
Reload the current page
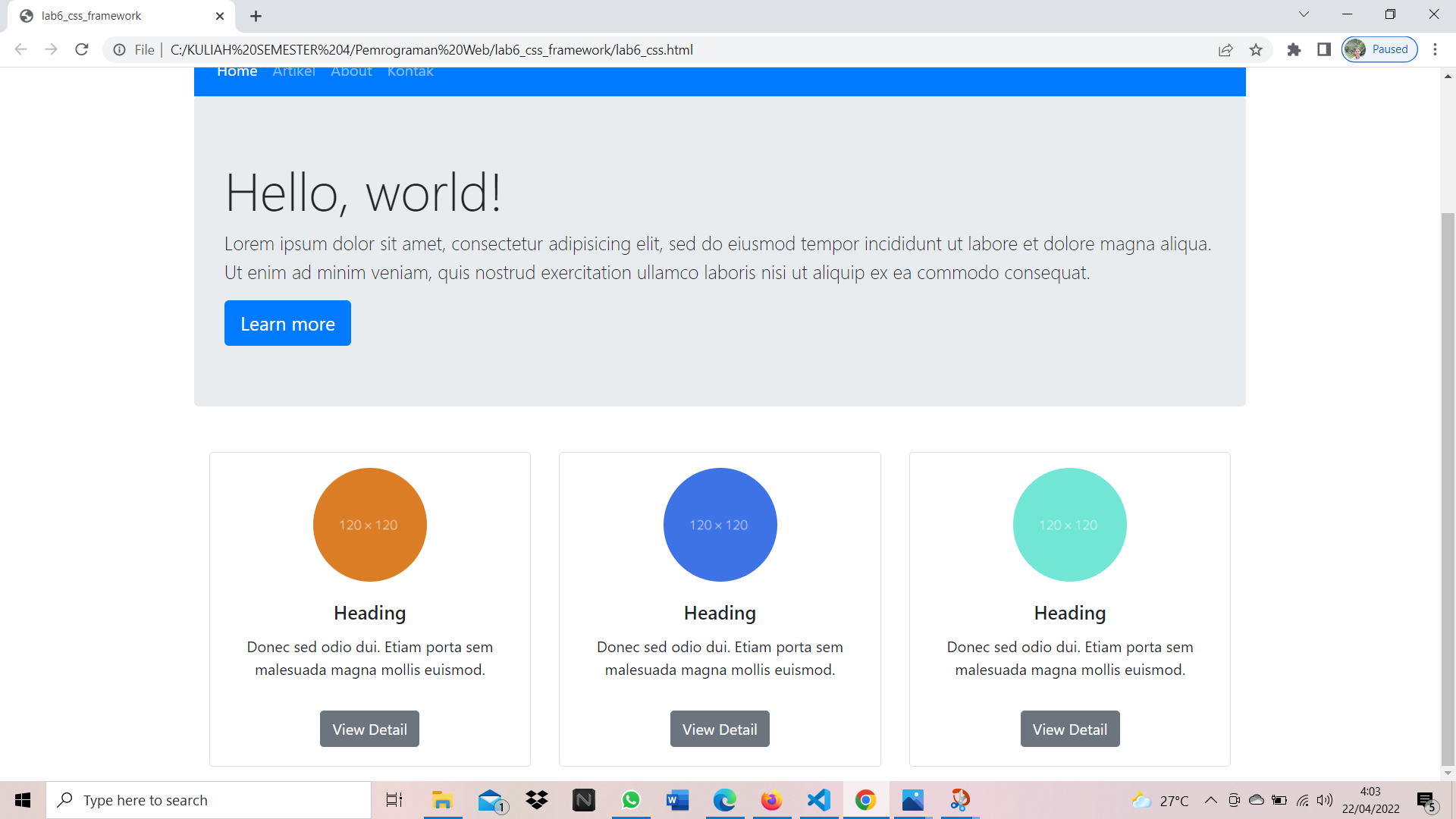(x=81, y=49)
